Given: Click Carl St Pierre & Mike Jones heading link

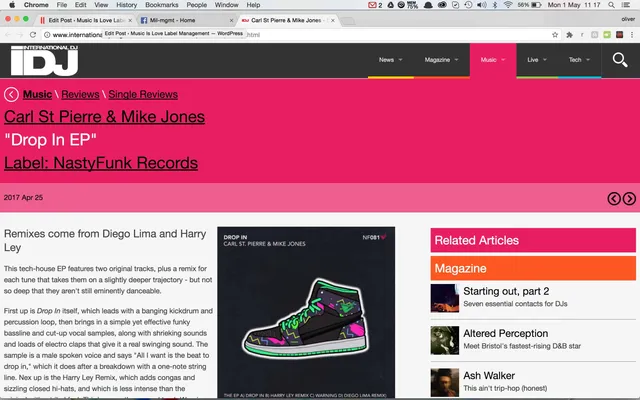Looking at the screenshot, I should point(104,117).
